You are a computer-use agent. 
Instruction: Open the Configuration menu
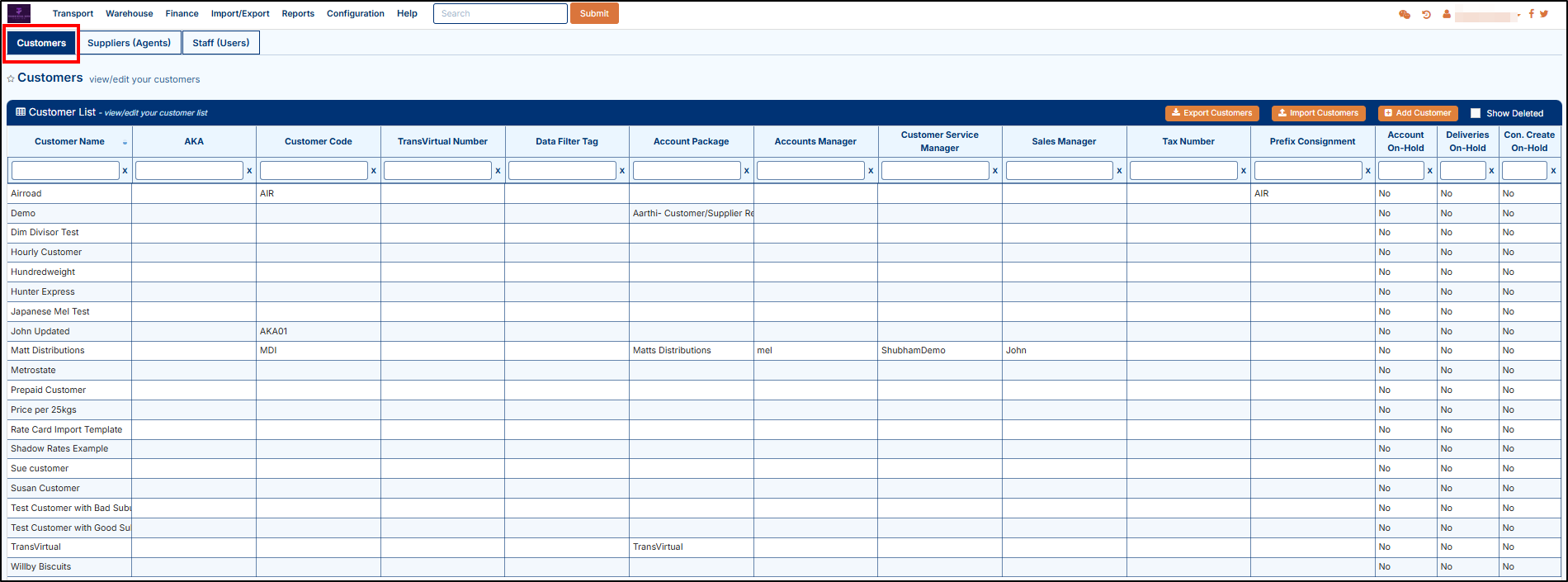click(356, 13)
